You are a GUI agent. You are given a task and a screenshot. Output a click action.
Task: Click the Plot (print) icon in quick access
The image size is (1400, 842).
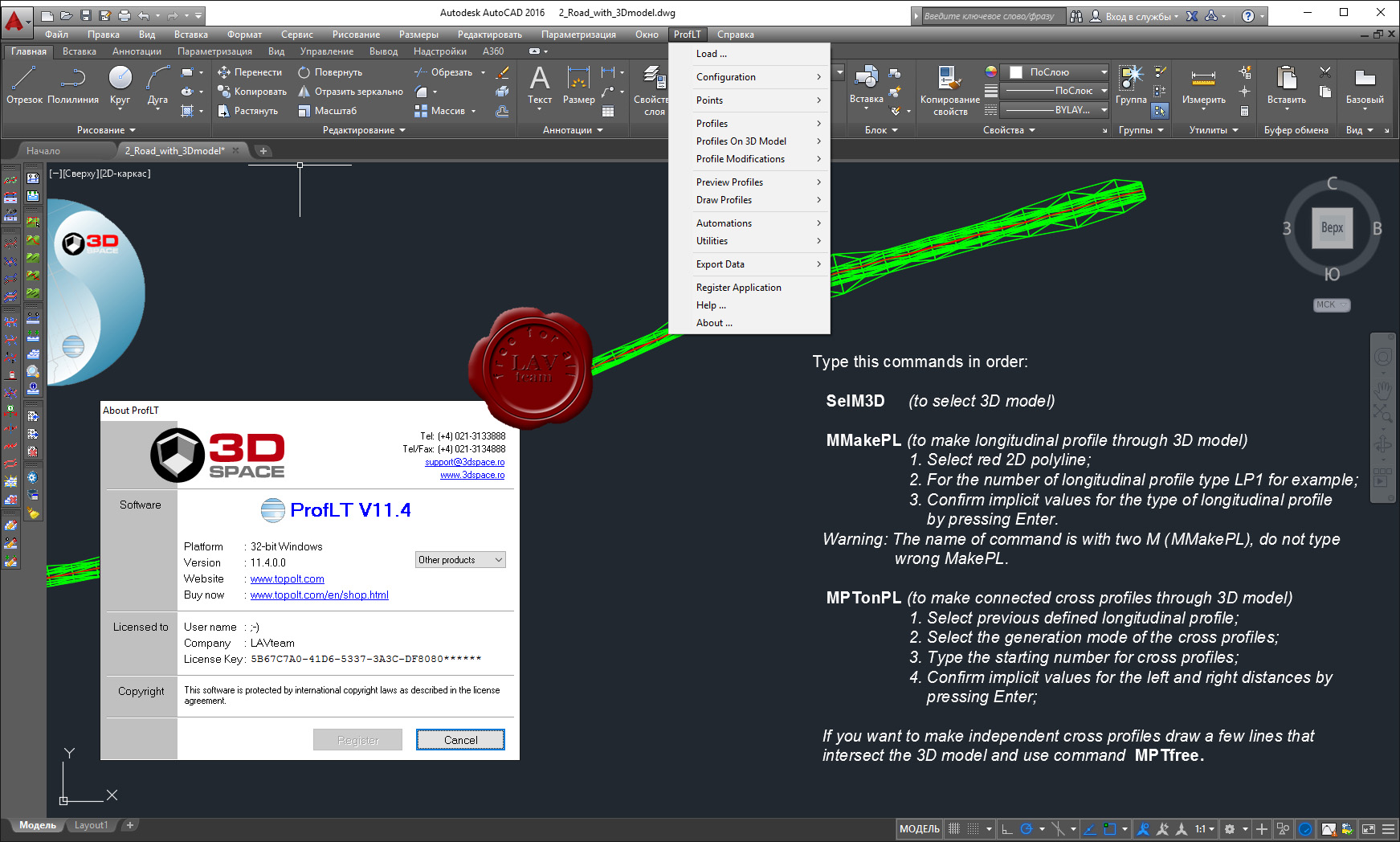pos(124,15)
